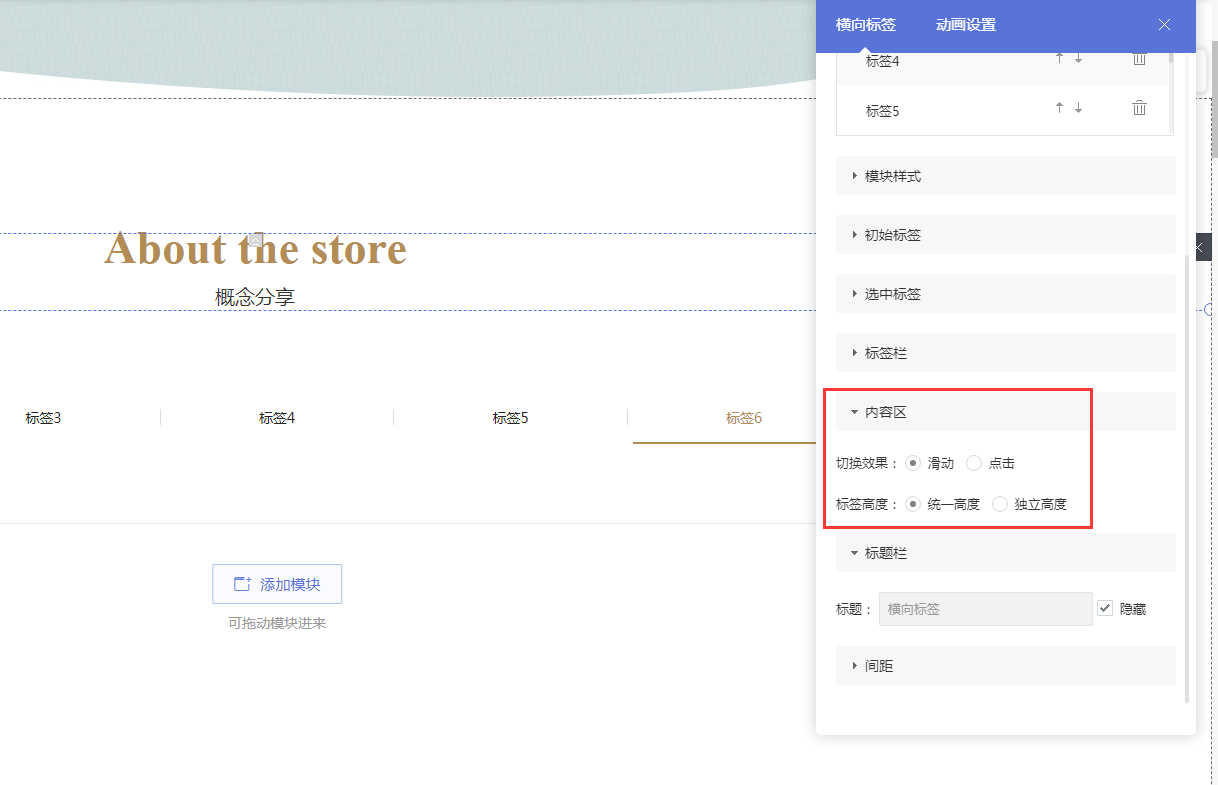Expand the 选中标签 section
Image resolution: width=1218 pixels, height=785 pixels.
click(x=1005, y=294)
